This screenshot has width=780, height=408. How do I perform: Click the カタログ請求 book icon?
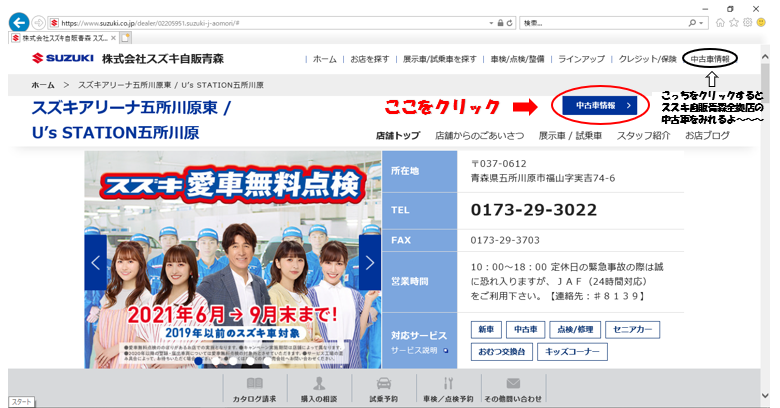(x=255, y=383)
